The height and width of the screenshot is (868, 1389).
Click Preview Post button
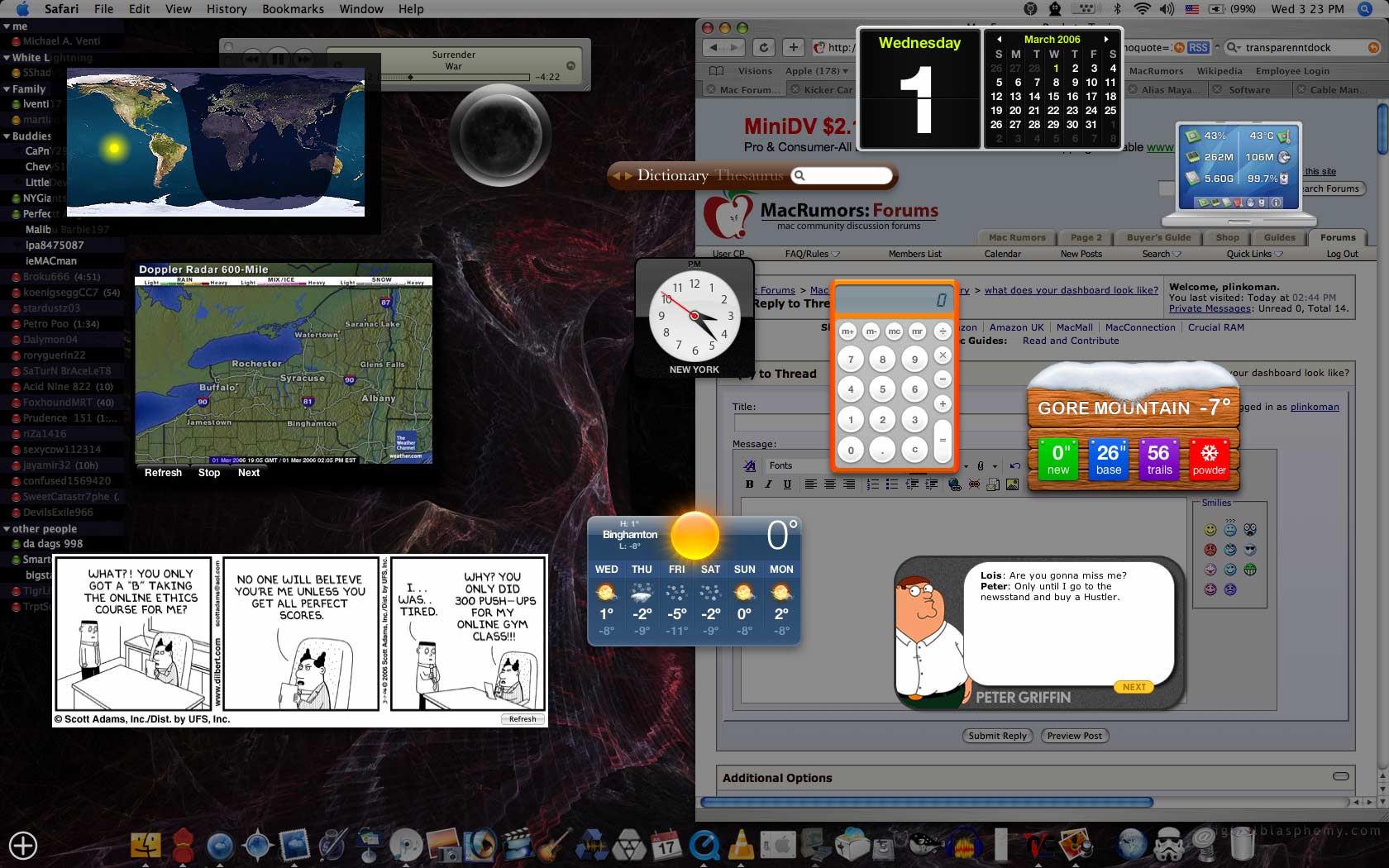tap(1074, 736)
